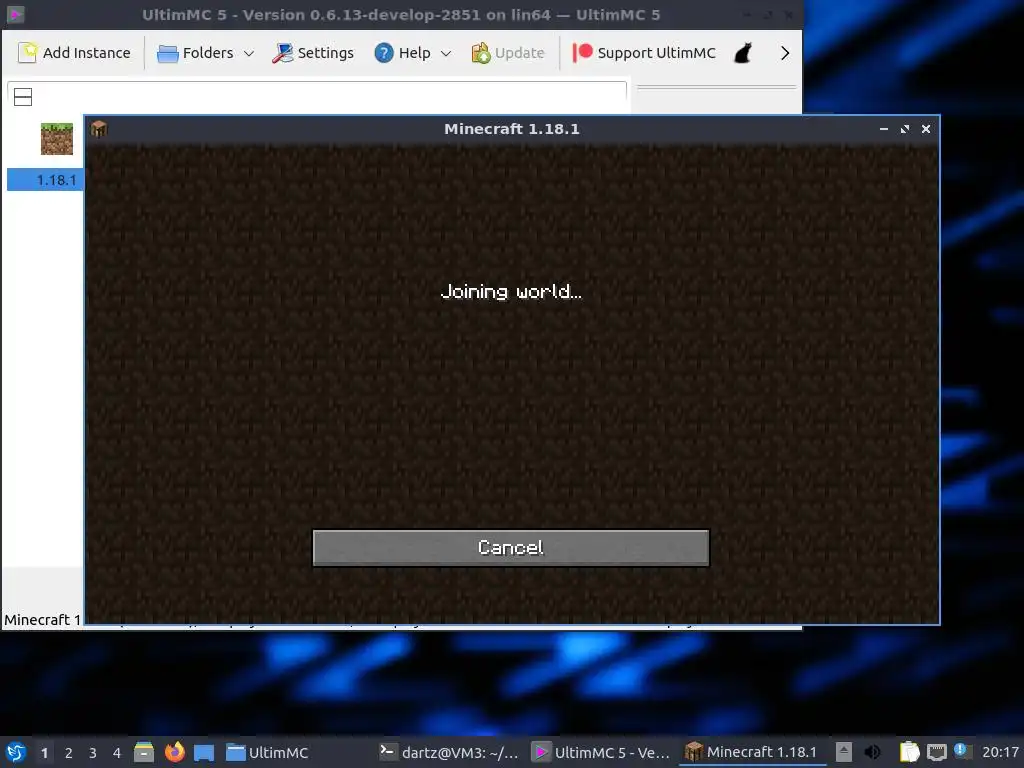
Task: Collapse the instance group toggle
Action: 23,97
